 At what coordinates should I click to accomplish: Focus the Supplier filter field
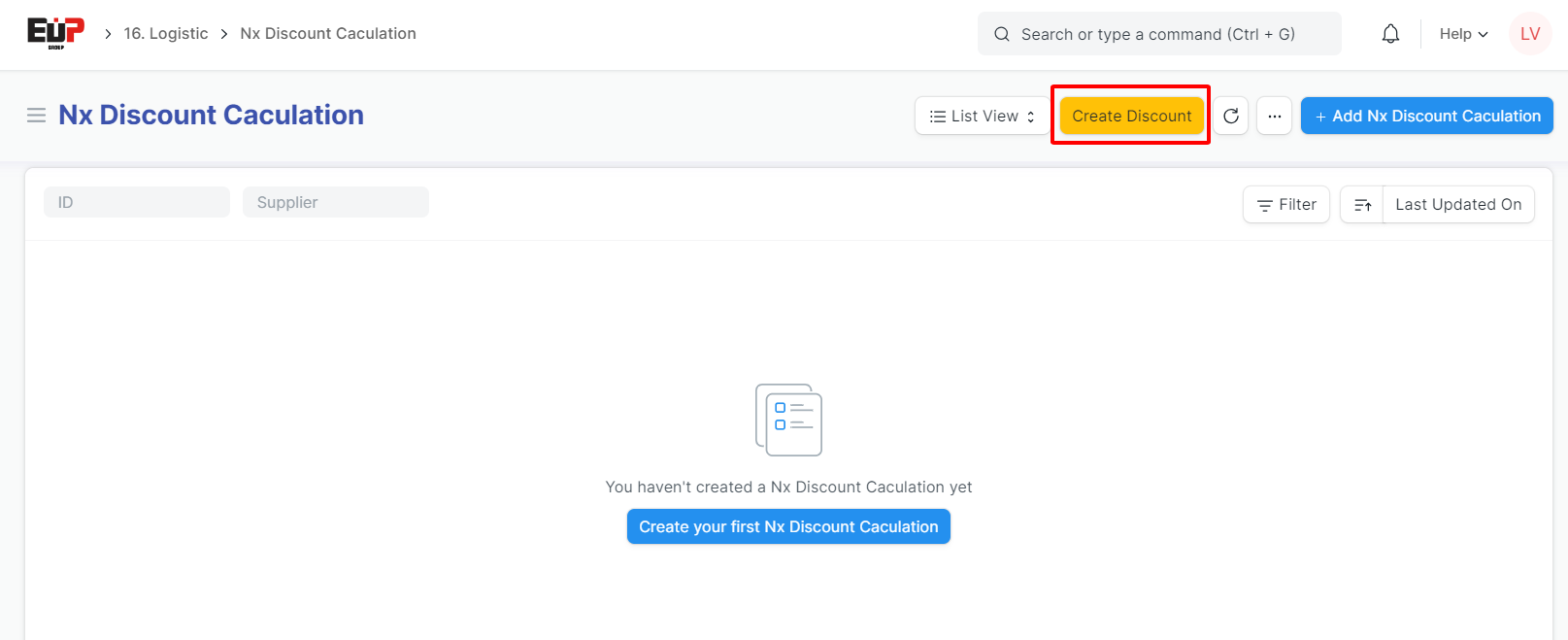(335, 202)
